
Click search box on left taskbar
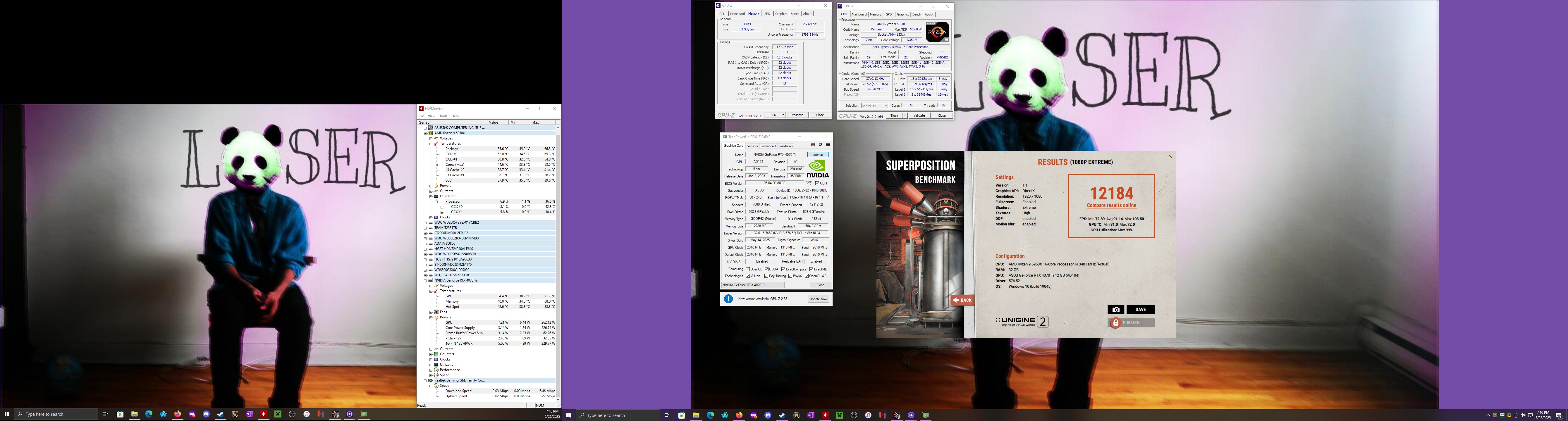[56, 414]
